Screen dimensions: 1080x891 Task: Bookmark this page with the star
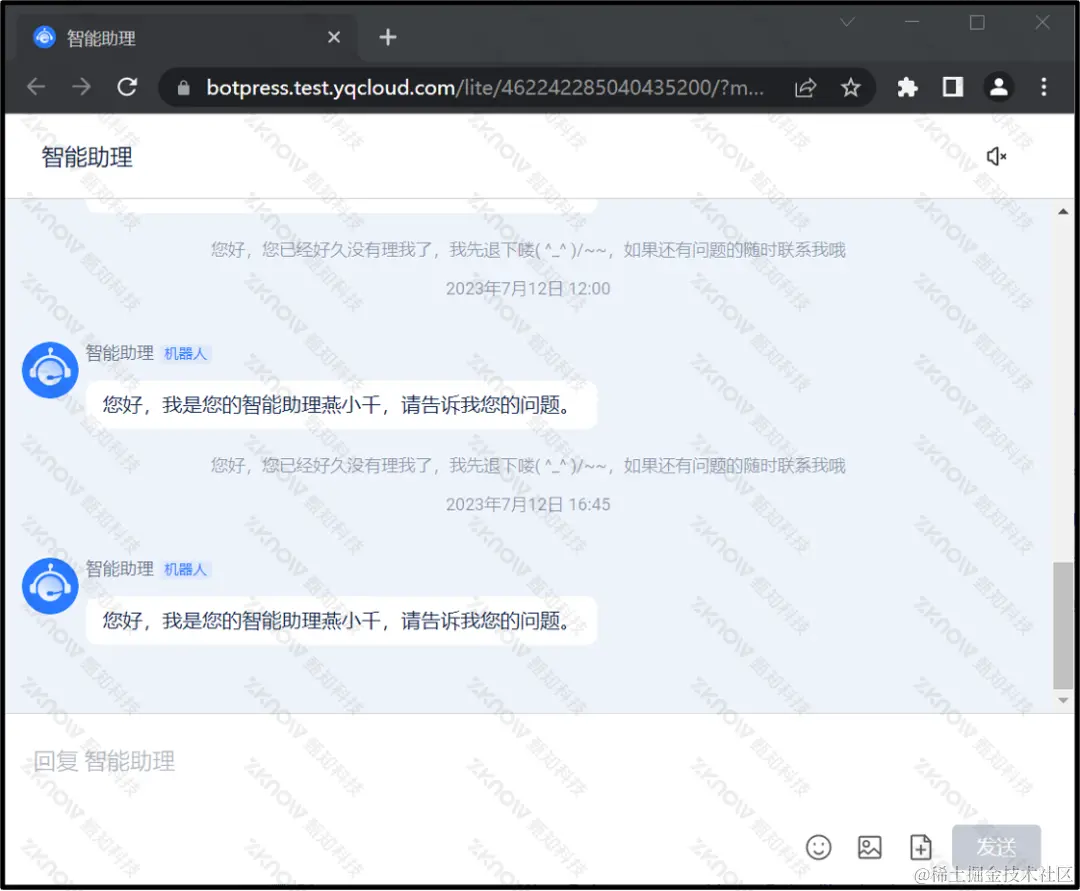click(x=851, y=87)
